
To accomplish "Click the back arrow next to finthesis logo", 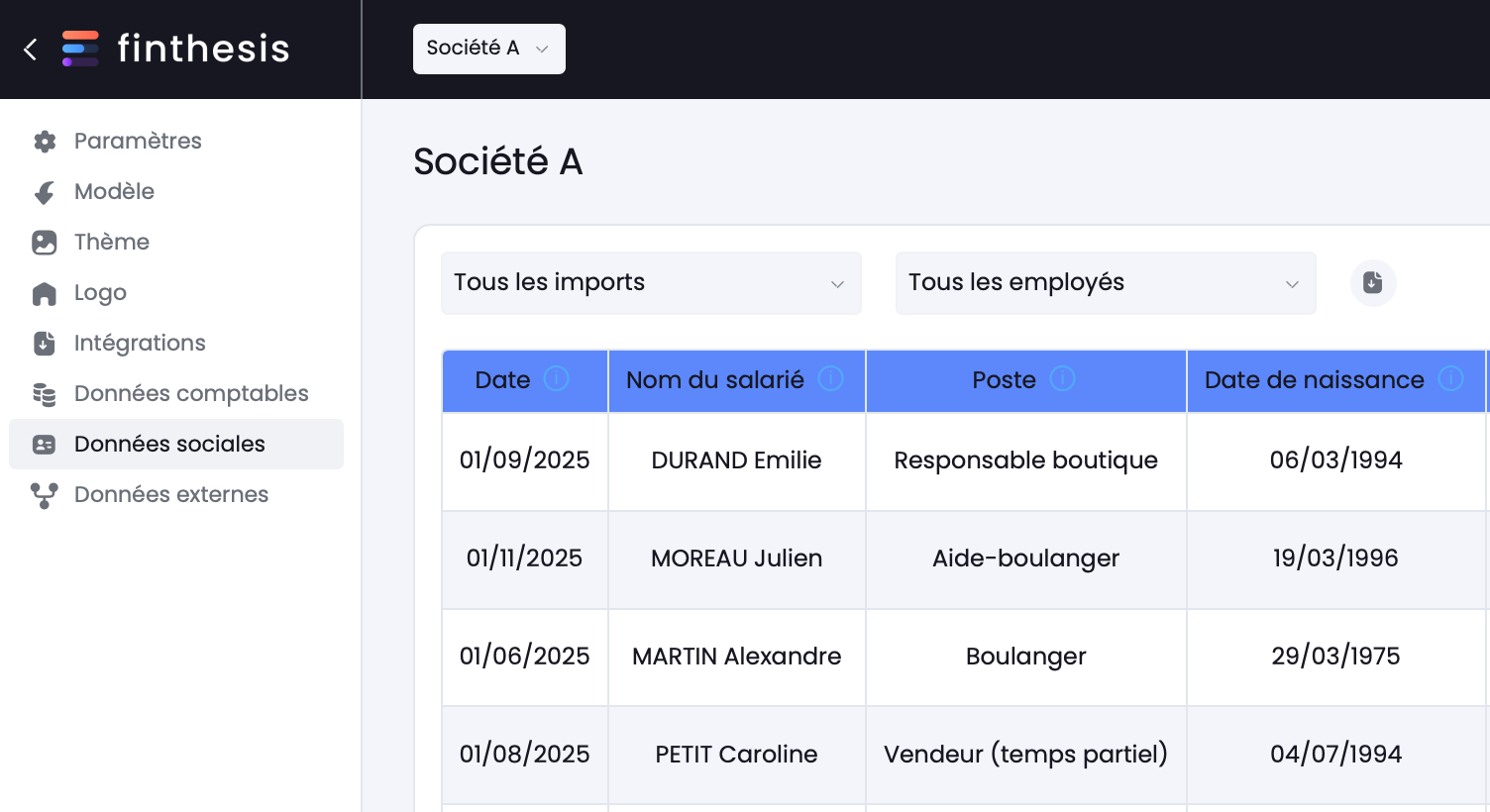I will [x=31, y=50].
